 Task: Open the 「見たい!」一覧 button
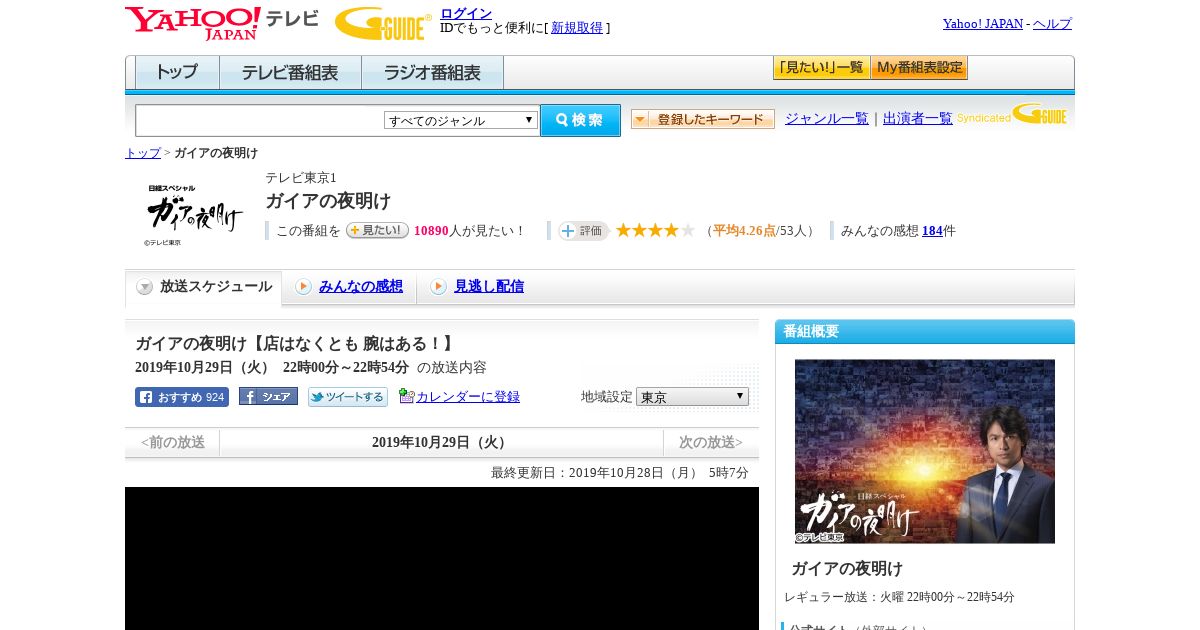821,68
